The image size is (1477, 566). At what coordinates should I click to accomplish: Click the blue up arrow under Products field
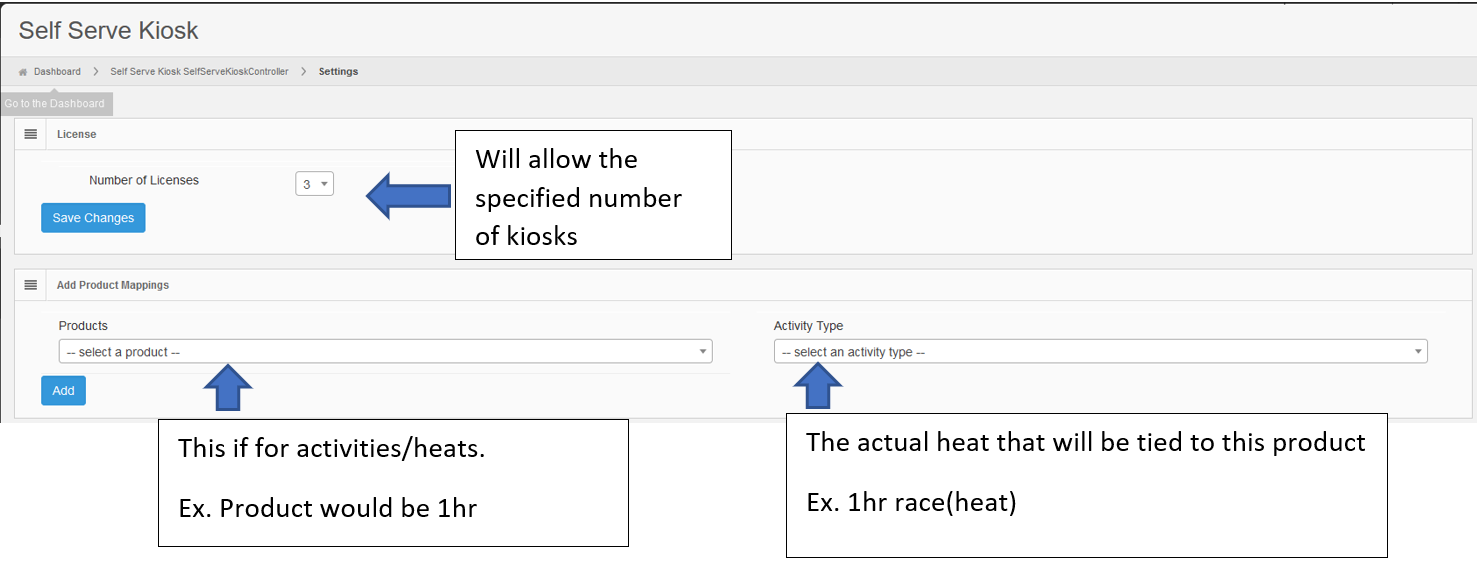click(x=229, y=387)
